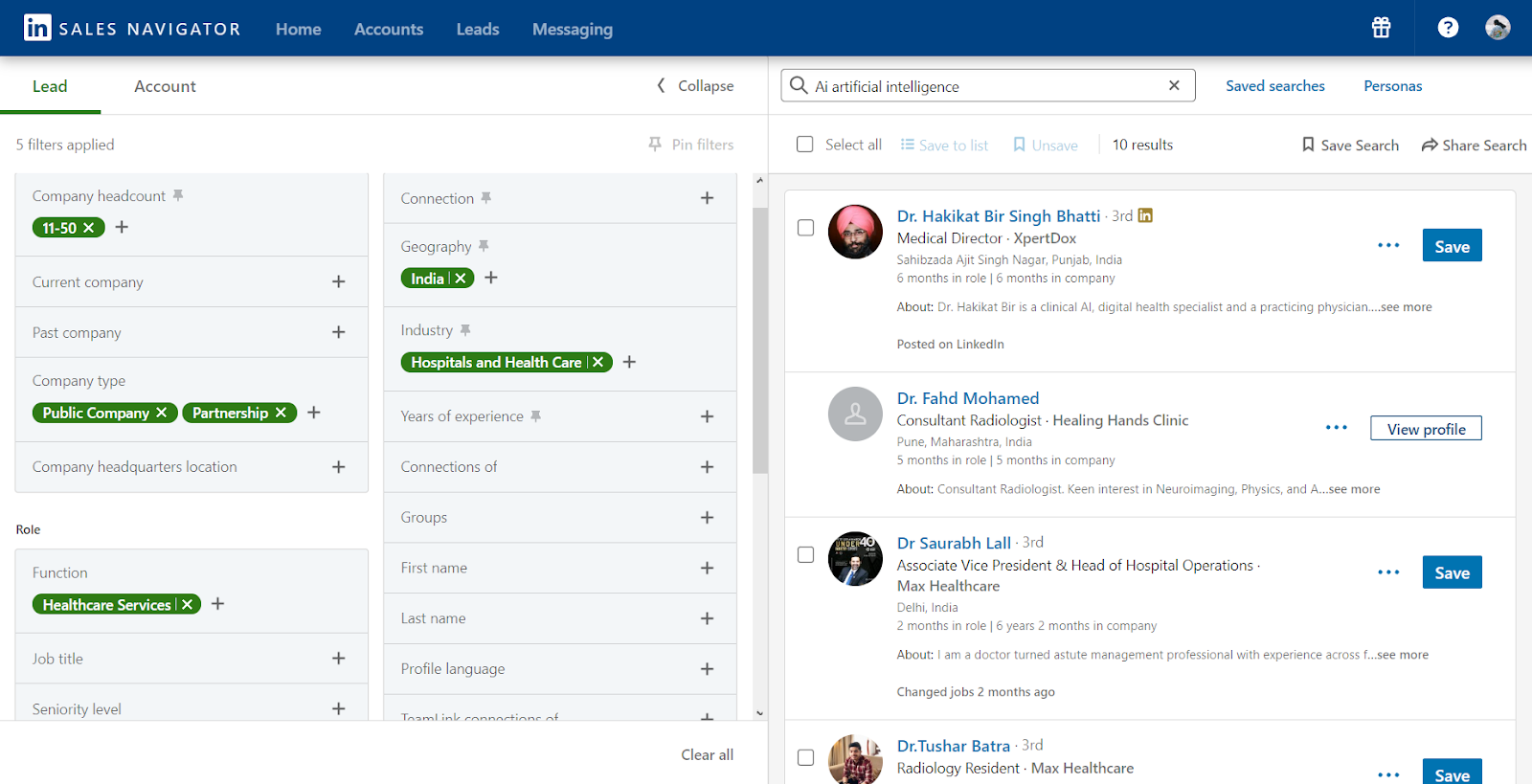Clear the search keywords with the X icon
The image size is (1532, 784).
[x=1174, y=85]
